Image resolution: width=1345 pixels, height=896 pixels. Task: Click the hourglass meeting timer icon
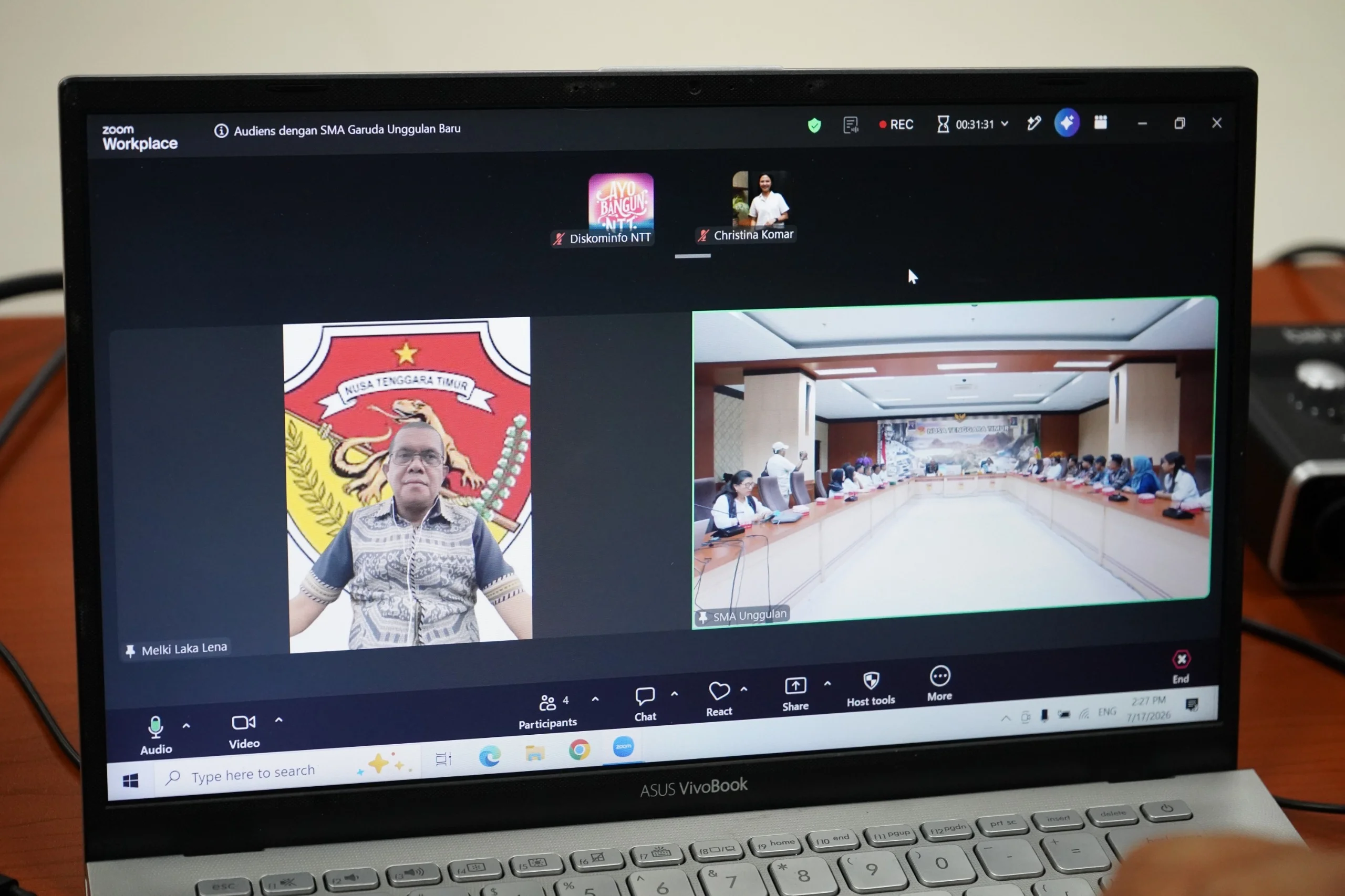point(943,124)
